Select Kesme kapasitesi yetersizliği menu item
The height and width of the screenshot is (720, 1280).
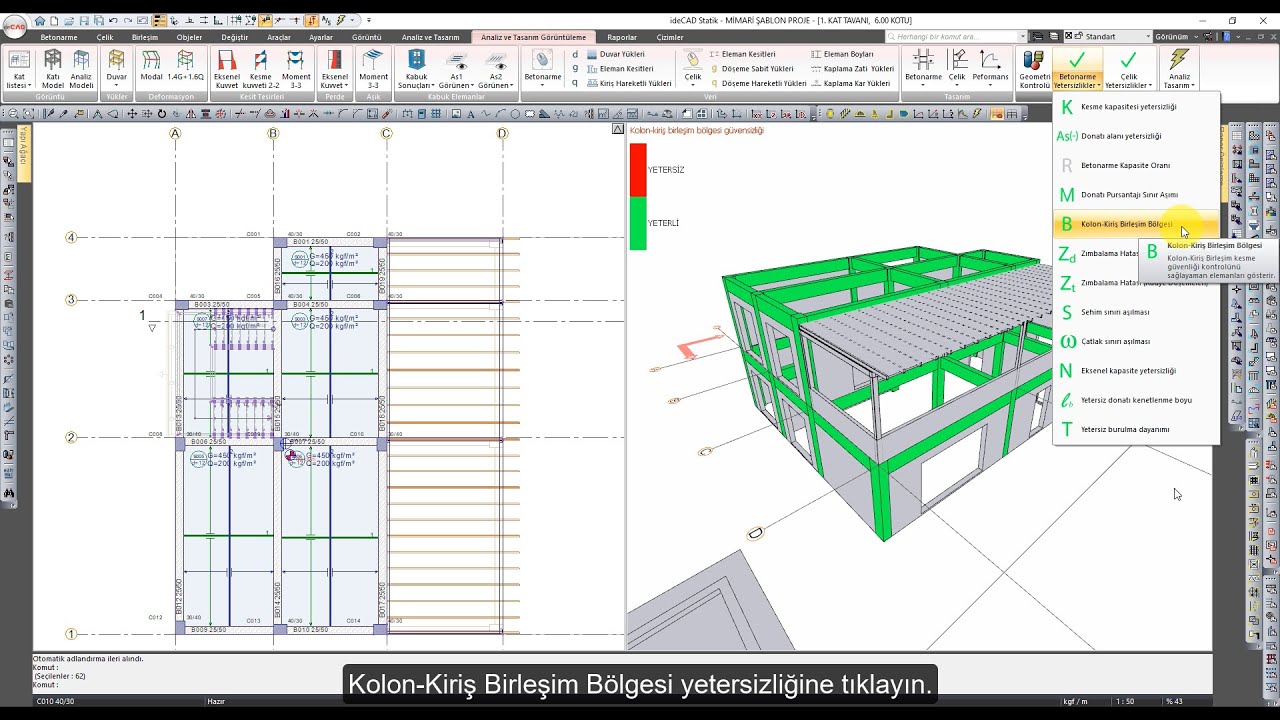tap(1136, 107)
